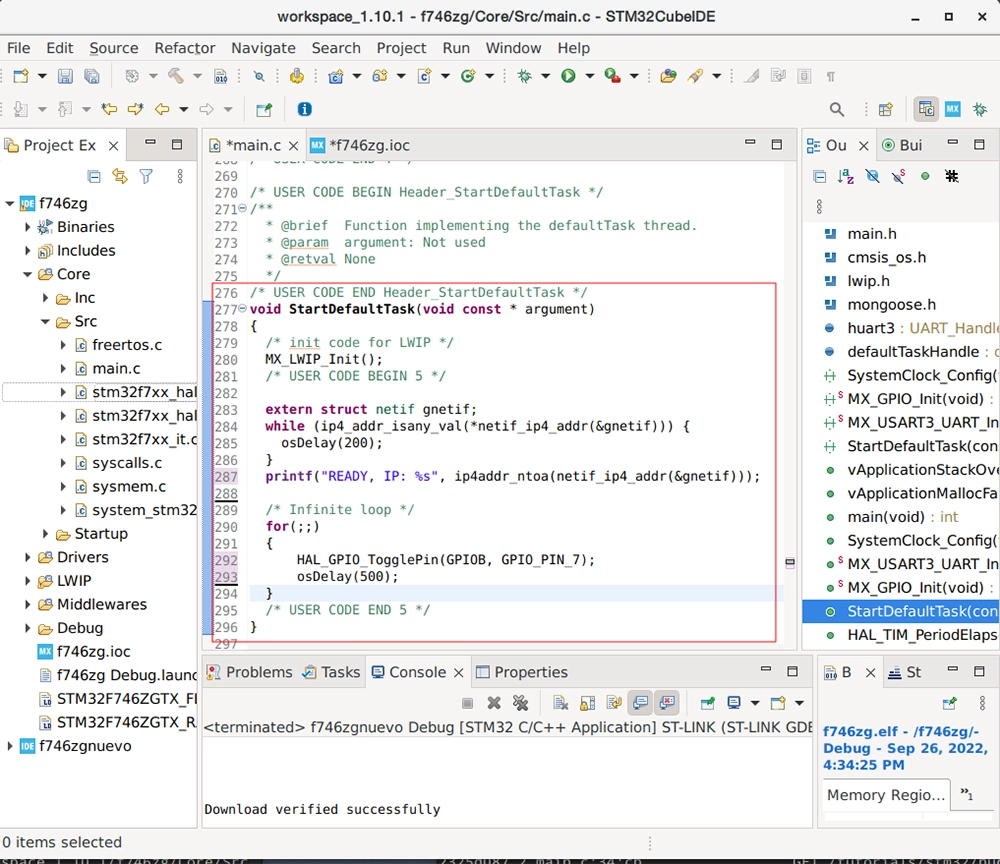
Task: Toggle Link with Editor in Project Explorer
Action: pyautogui.click(x=120, y=176)
